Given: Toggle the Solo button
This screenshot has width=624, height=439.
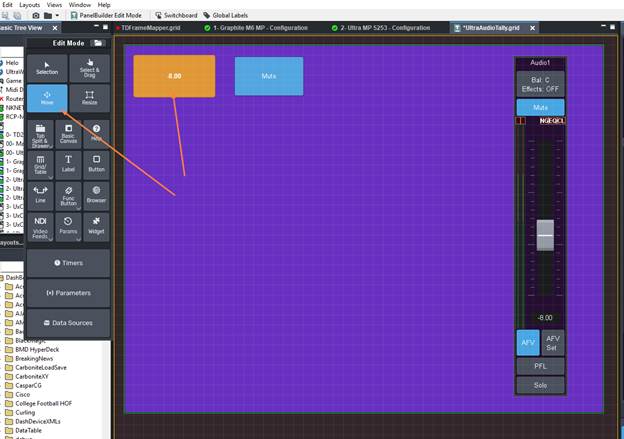Looking at the screenshot, I should pos(540,385).
